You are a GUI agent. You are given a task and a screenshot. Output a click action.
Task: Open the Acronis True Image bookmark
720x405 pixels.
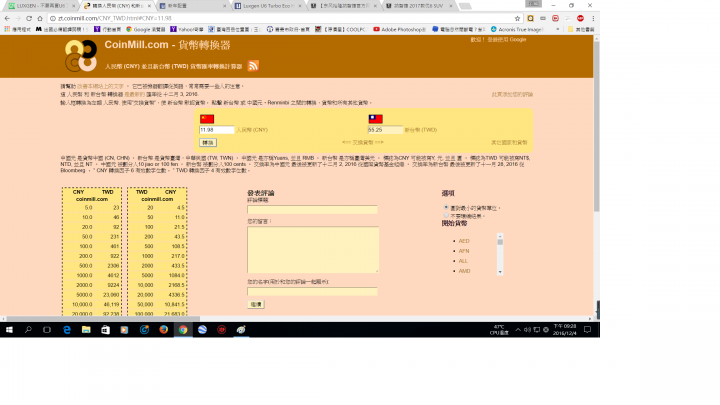517,29
